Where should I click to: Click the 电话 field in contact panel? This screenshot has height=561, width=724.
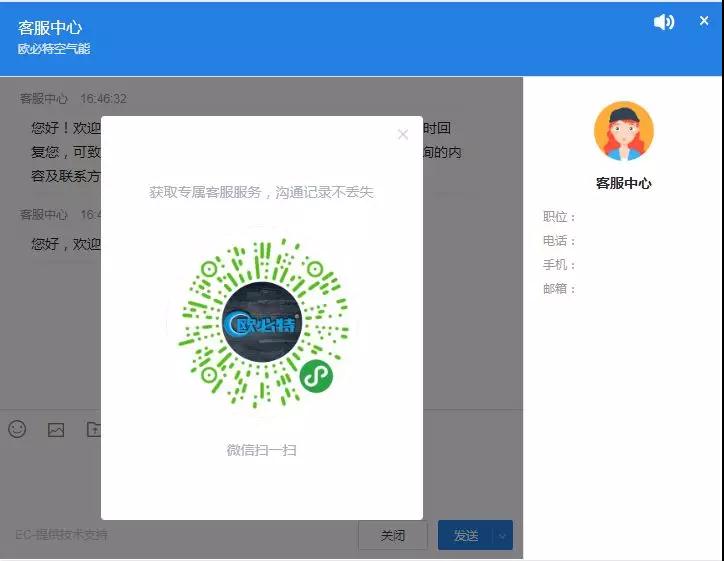tap(560, 241)
